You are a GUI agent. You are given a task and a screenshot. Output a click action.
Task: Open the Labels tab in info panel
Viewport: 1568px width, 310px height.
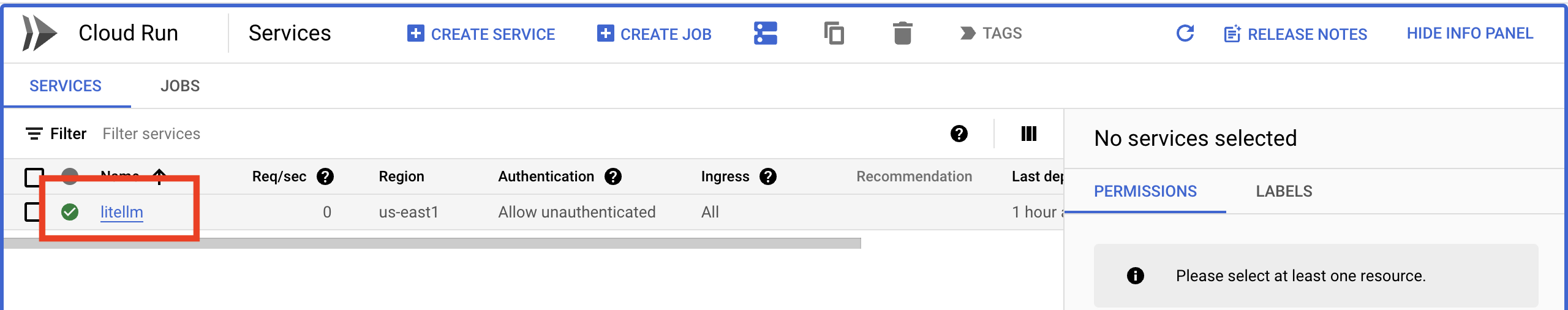coord(1284,191)
